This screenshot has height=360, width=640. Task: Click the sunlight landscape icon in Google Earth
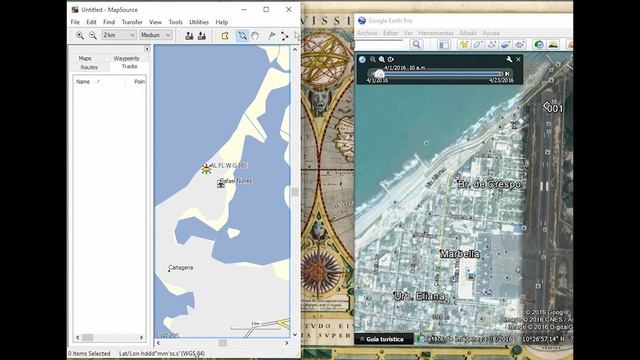553,44
